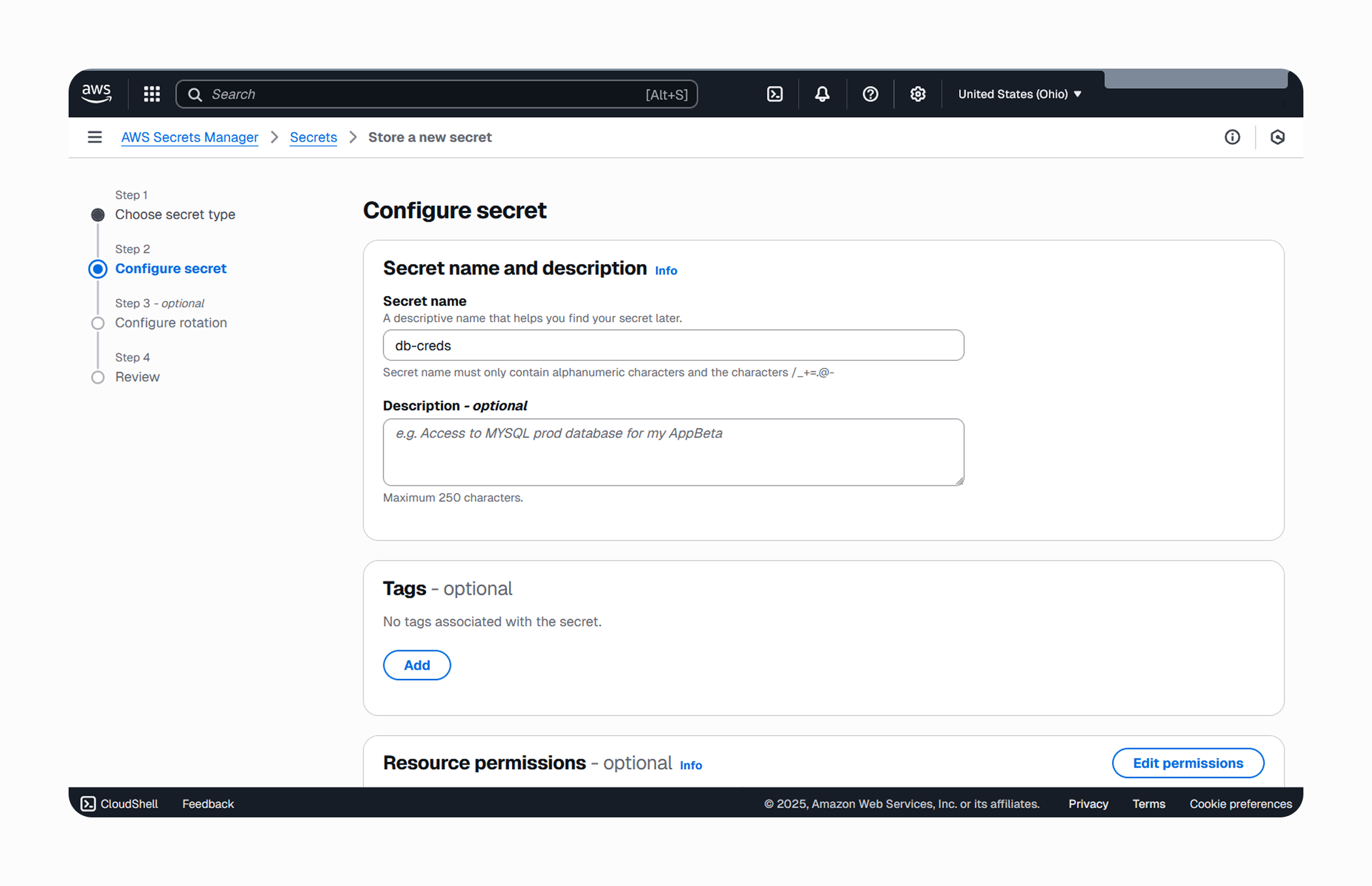This screenshot has height=886, width=1372.
Task: Open the help question mark menu
Action: pyautogui.click(x=870, y=94)
